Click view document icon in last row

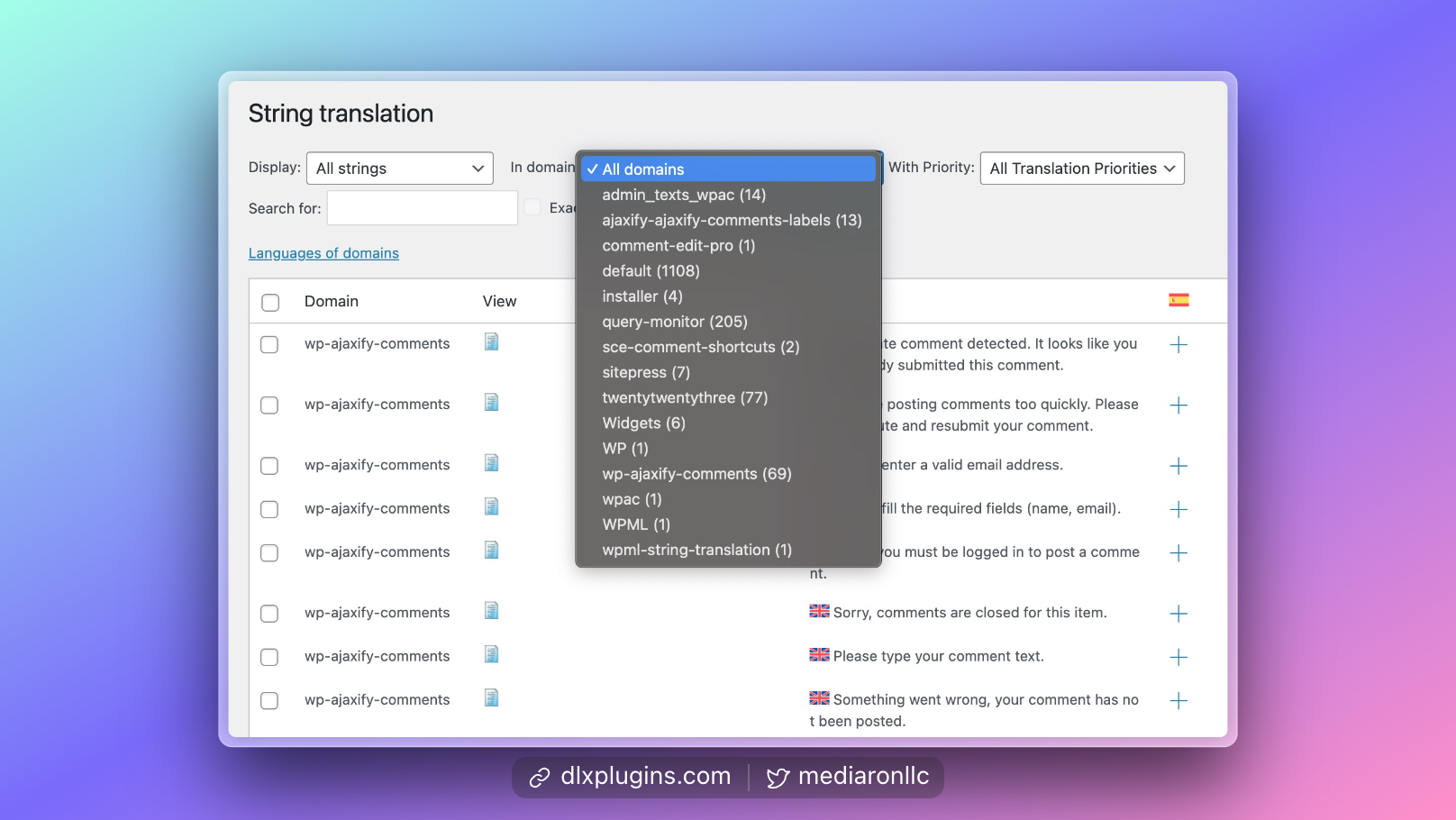[x=491, y=697]
